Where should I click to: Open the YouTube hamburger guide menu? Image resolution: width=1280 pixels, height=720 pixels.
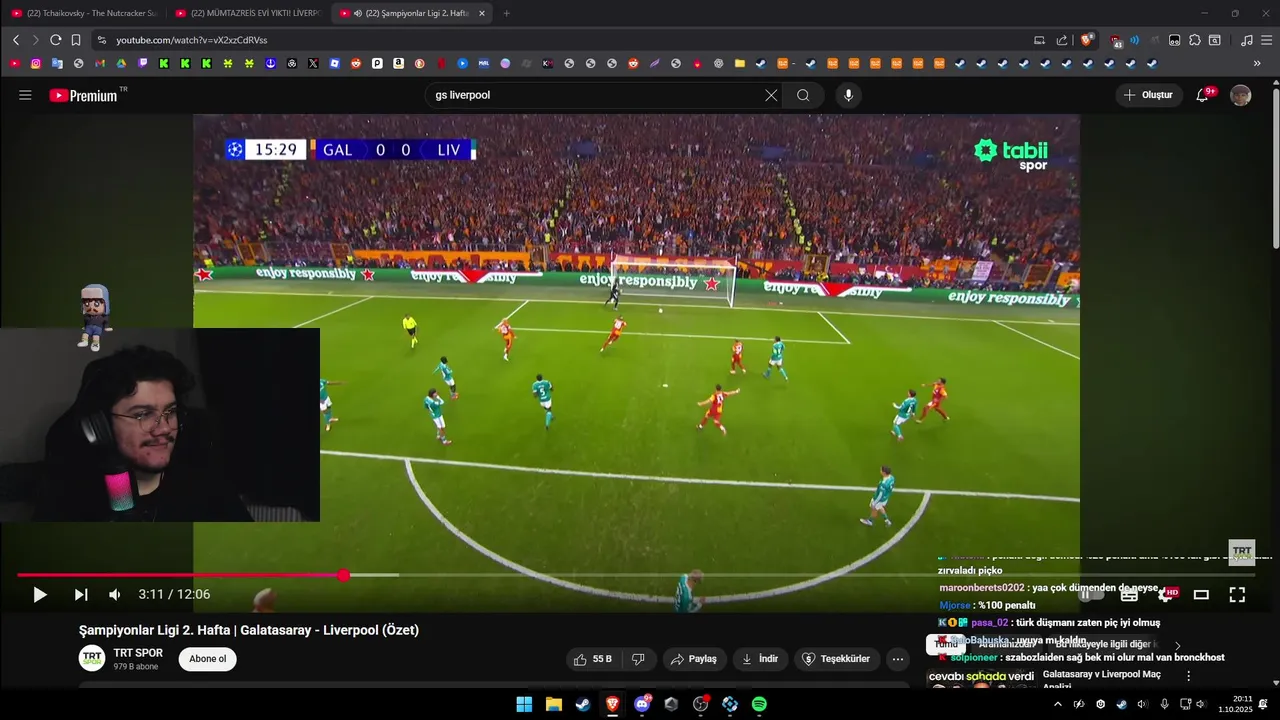25,95
